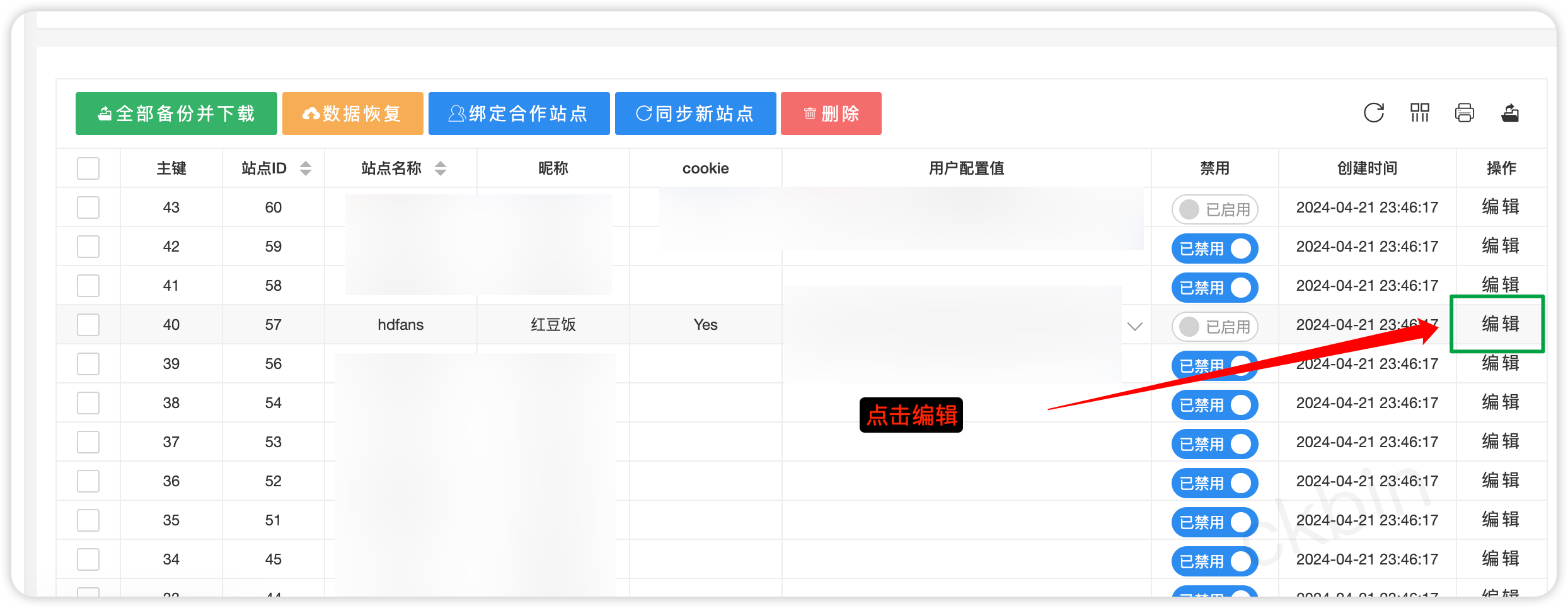Image resolution: width=1568 pixels, height=608 pixels.
Task: Click 编辑 for row 34
Action: click(x=1501, y=559)
